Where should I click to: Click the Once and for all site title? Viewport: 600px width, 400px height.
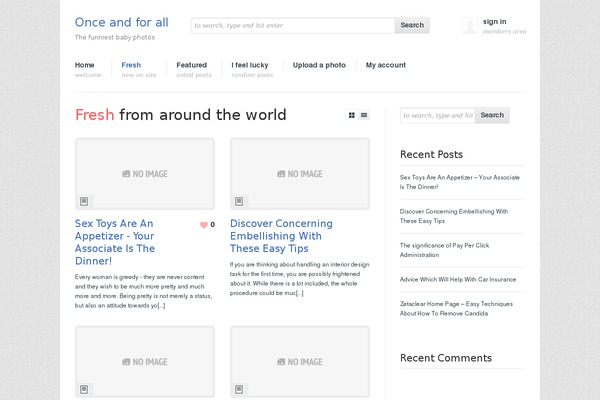122,22
